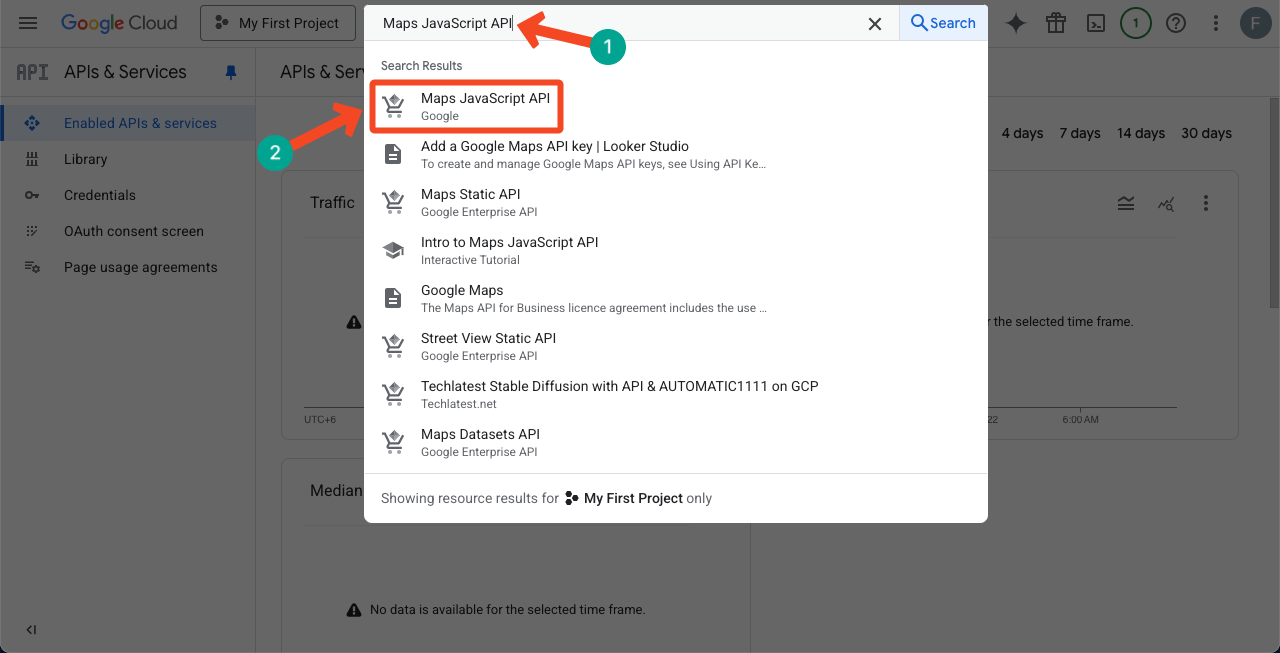The image size is (1280, 653).
Task: Select the 14 days time range
Action: (x=1141, y=133)
